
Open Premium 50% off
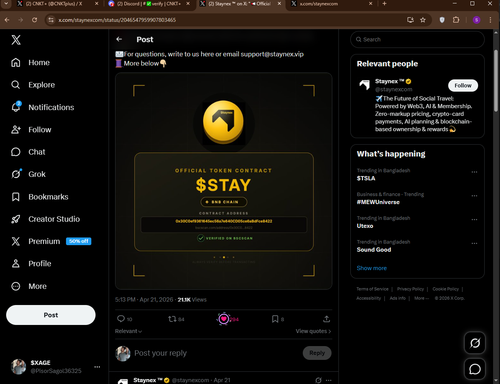[x=51, y=241]
